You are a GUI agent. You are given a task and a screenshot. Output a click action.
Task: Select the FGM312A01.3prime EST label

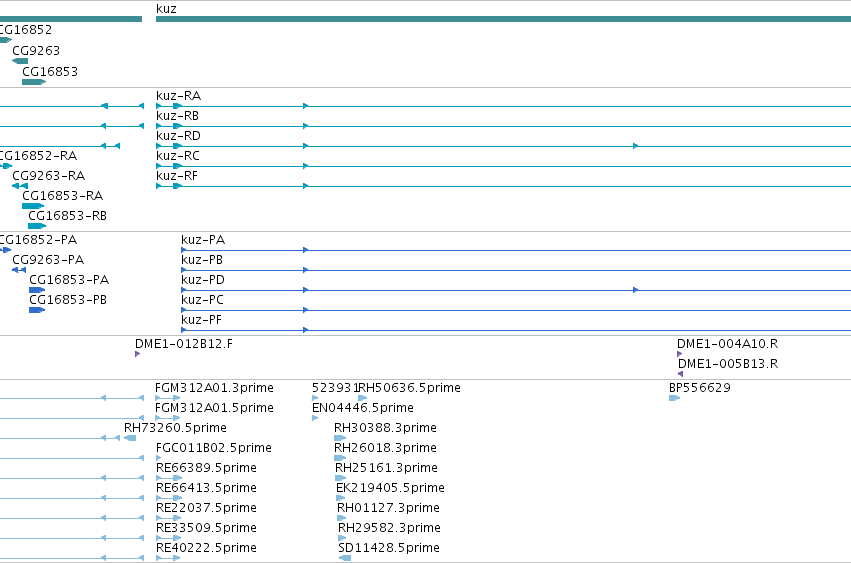(214, 388)
